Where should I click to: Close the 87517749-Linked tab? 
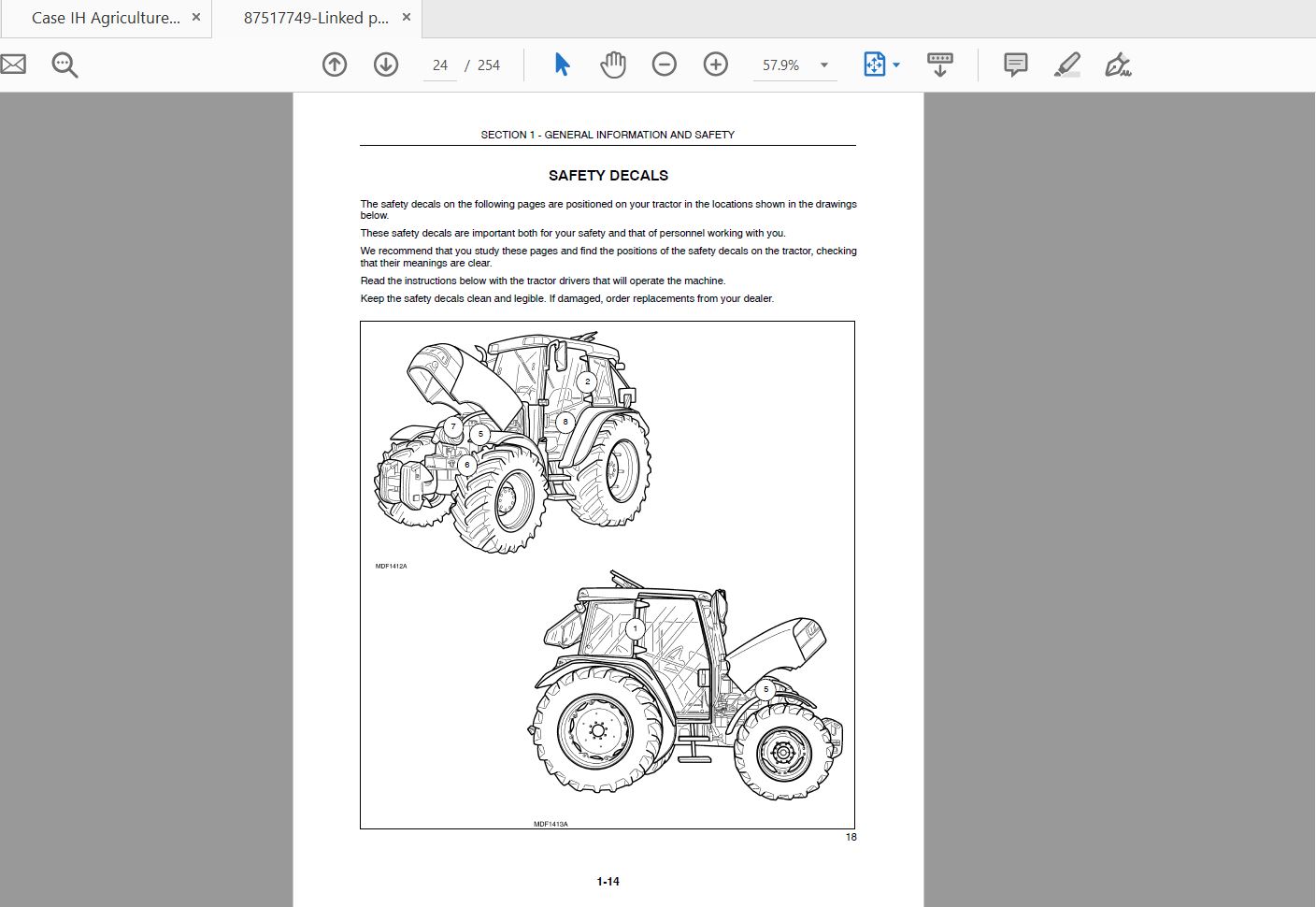[x=407, y=17]
